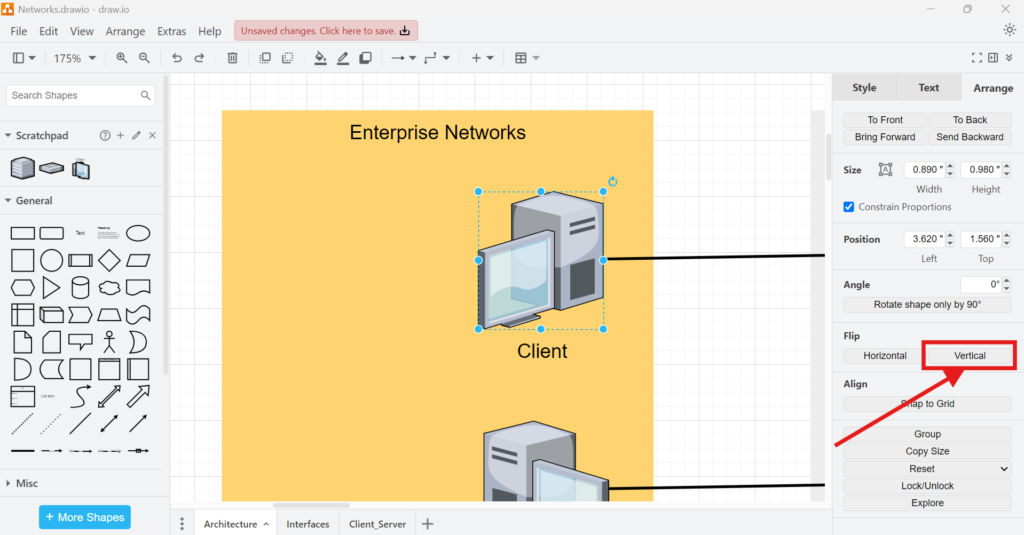
Task: Open Scratchpad help question icon
Action: click(105, 135)
